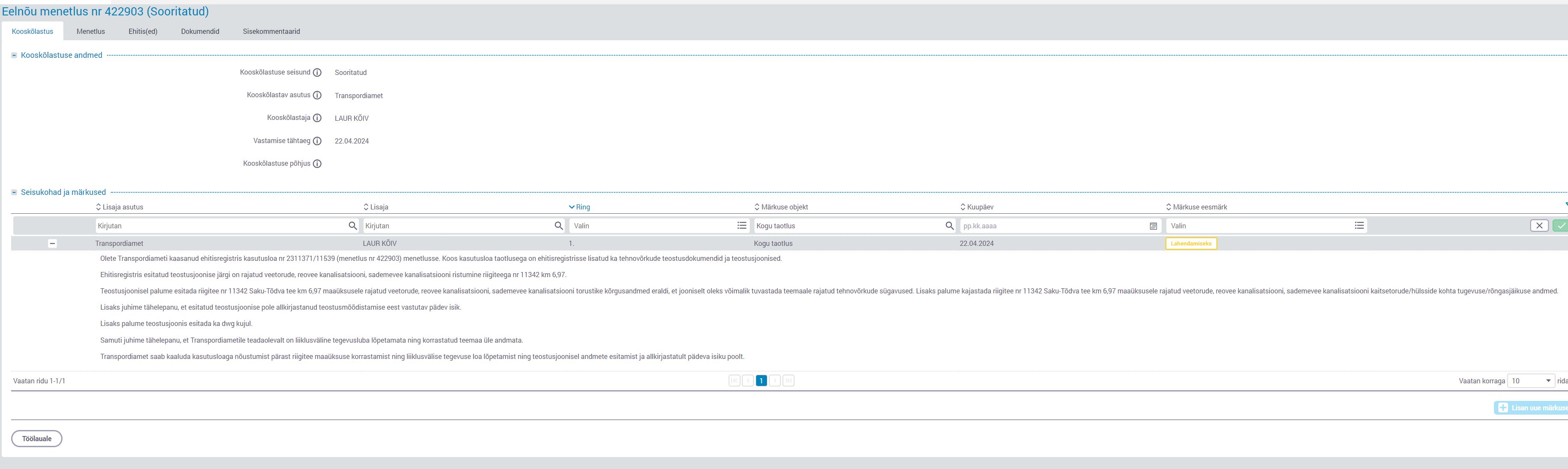1568x469 pixels.
Task: Click the LAUR KÕIV cell in table row
Action: 380,244
